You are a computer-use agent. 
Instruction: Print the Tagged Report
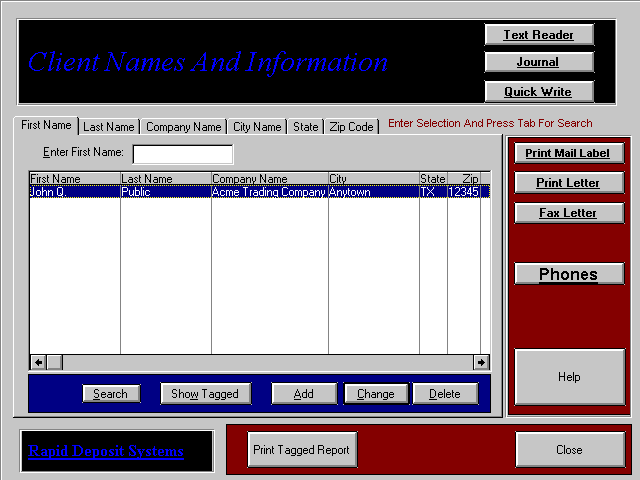click(x=302, y=450)
